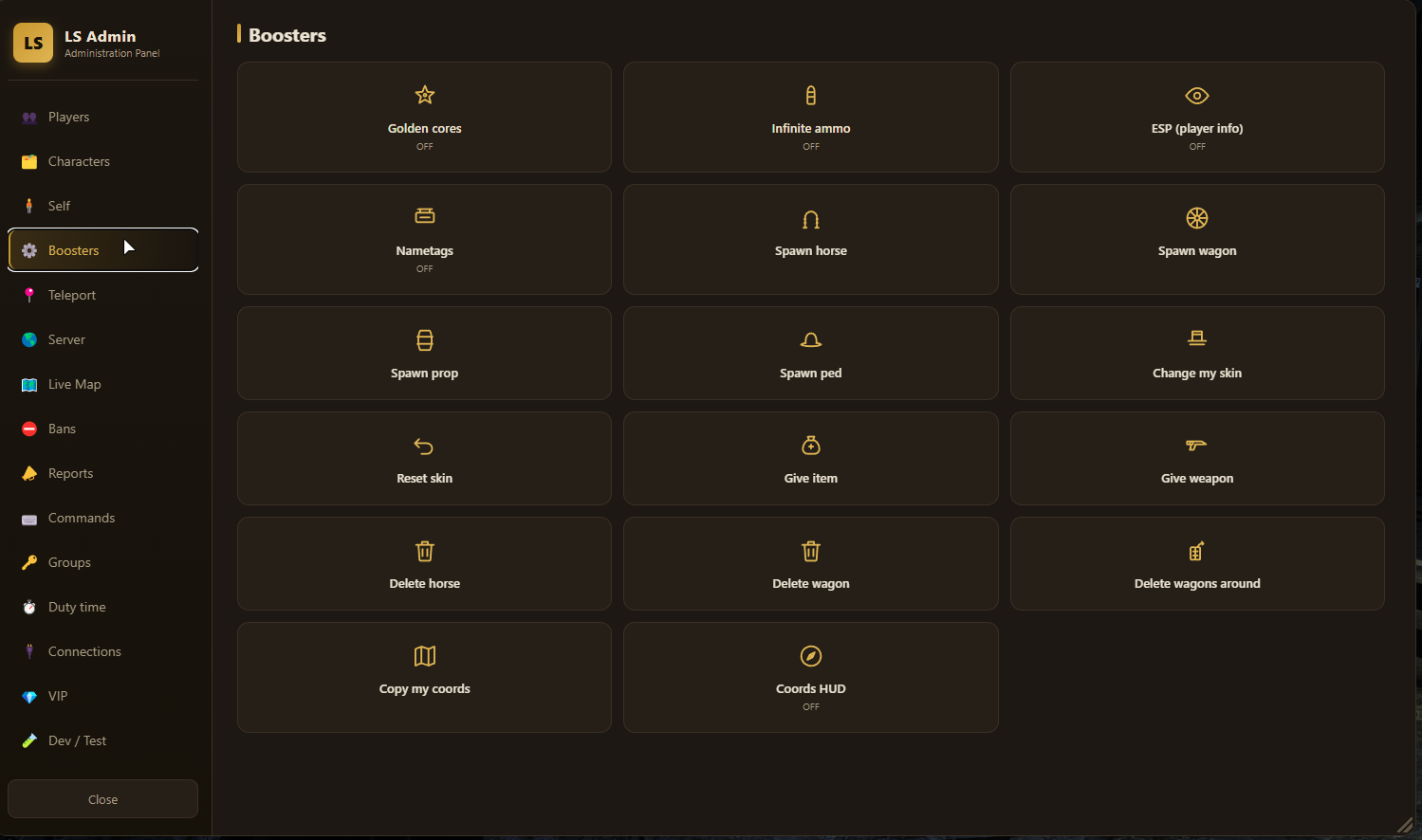Click the Copy my coords map icon
This screenshot has height=840, width=1422.
425,656
